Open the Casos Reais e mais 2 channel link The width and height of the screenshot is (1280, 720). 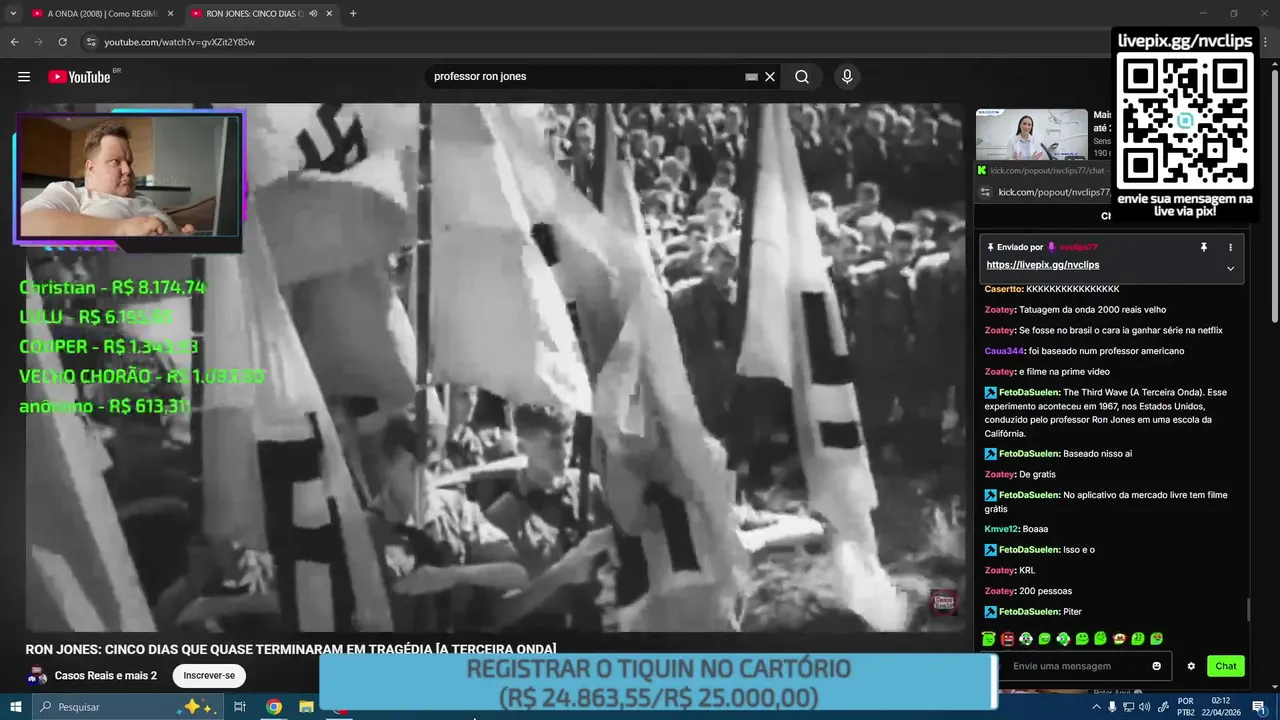coord(106,676)
